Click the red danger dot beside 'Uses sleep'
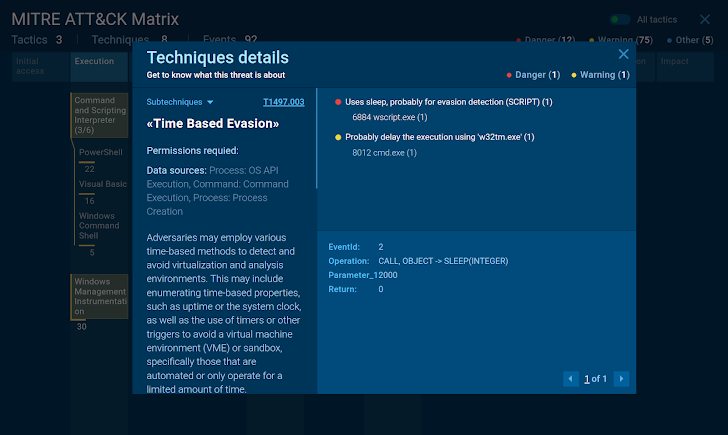 click(338, 102)
